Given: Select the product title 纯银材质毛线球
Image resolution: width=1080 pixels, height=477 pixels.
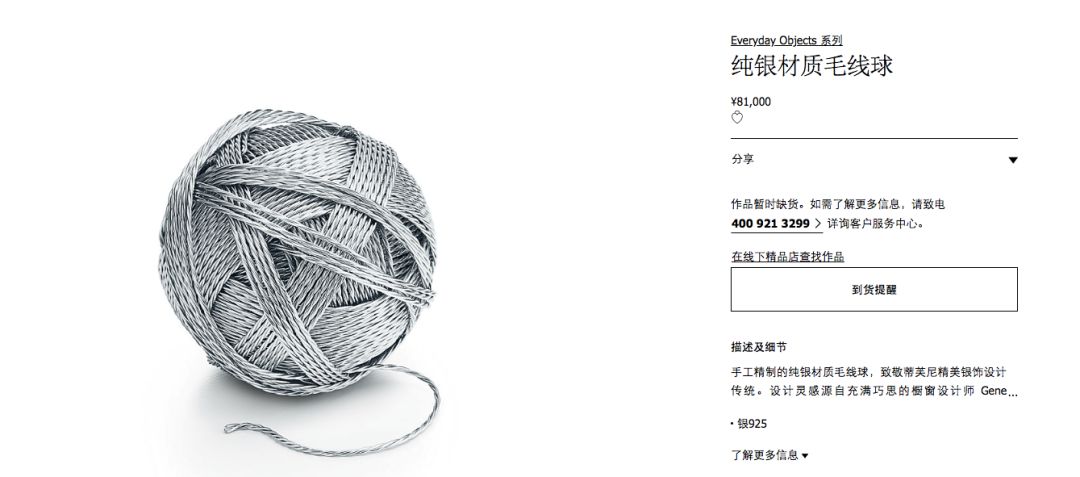Looking at the screenshot, I should (x=811, y=66).
